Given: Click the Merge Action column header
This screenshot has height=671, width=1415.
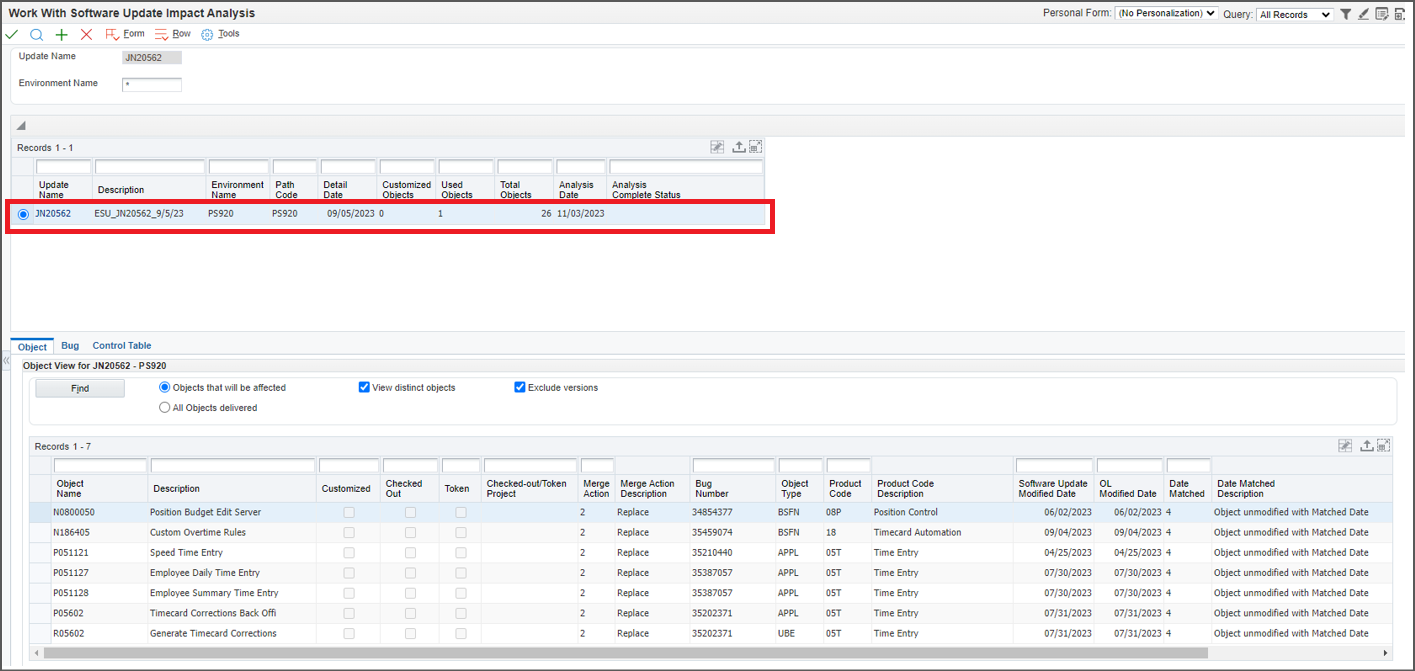Looking at the screenshot, I should pos(596,488).
